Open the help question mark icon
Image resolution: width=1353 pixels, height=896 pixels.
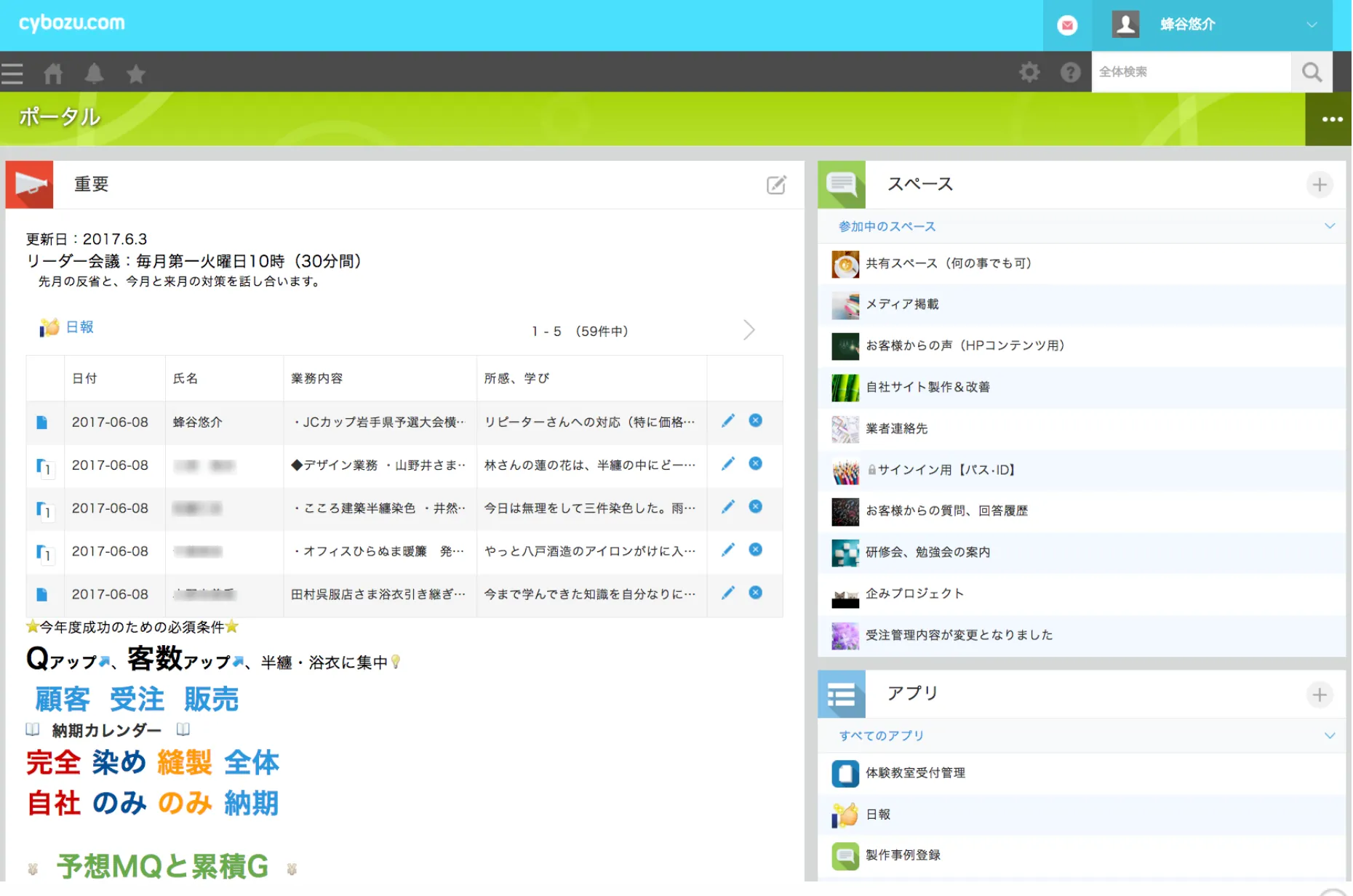coord(1070,72)
